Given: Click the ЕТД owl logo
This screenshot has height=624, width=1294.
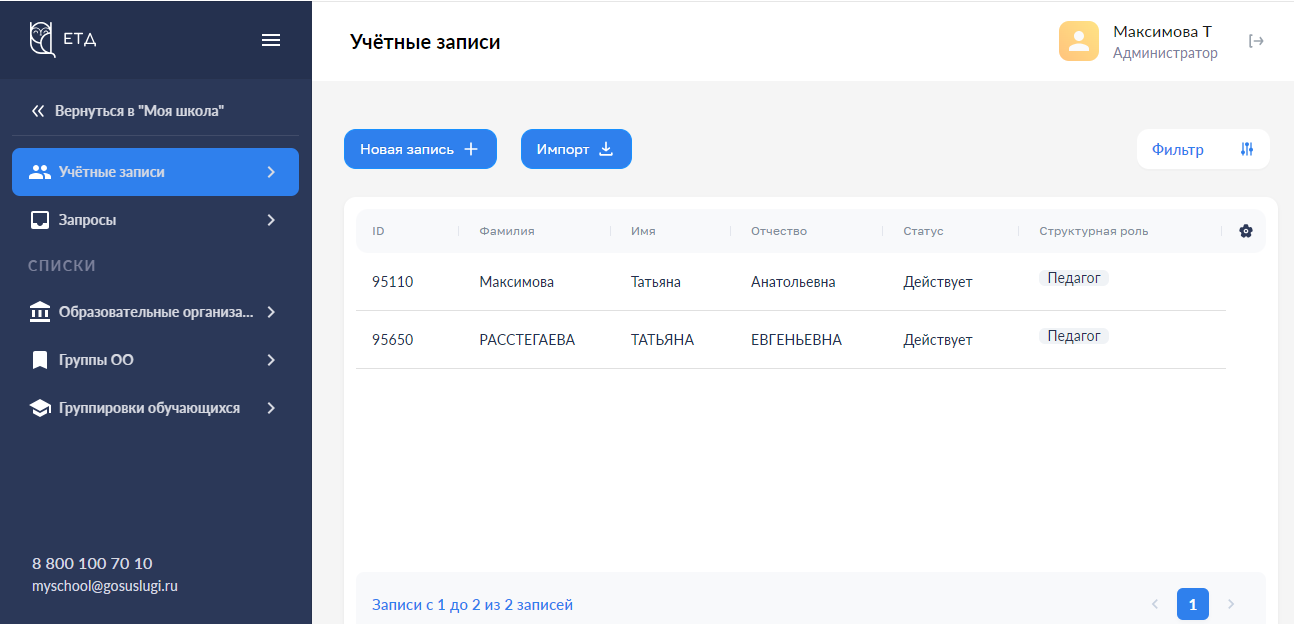Looking at the screenshot, I should [43, 40].
